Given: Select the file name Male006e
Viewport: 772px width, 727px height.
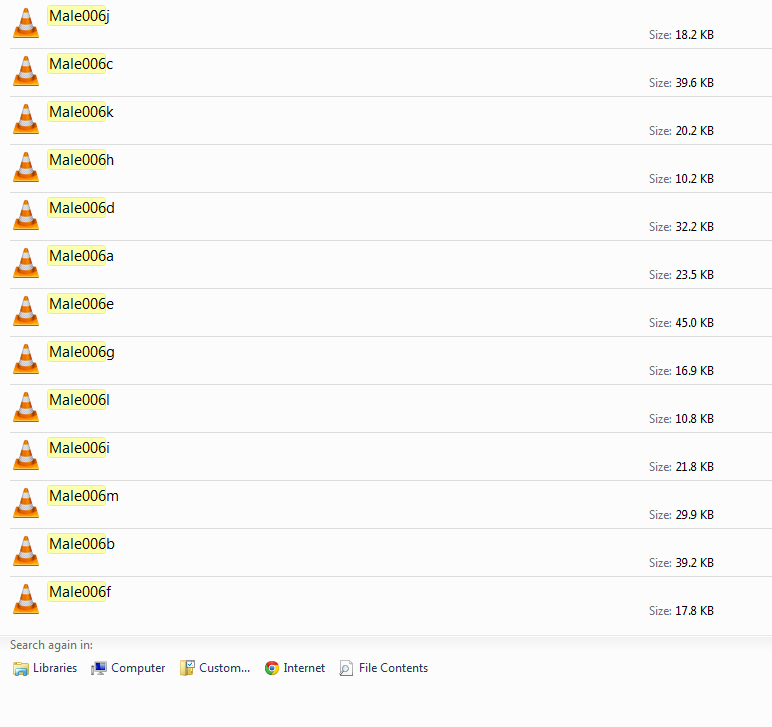Looking at the screenshot, I should coord(81,304).
